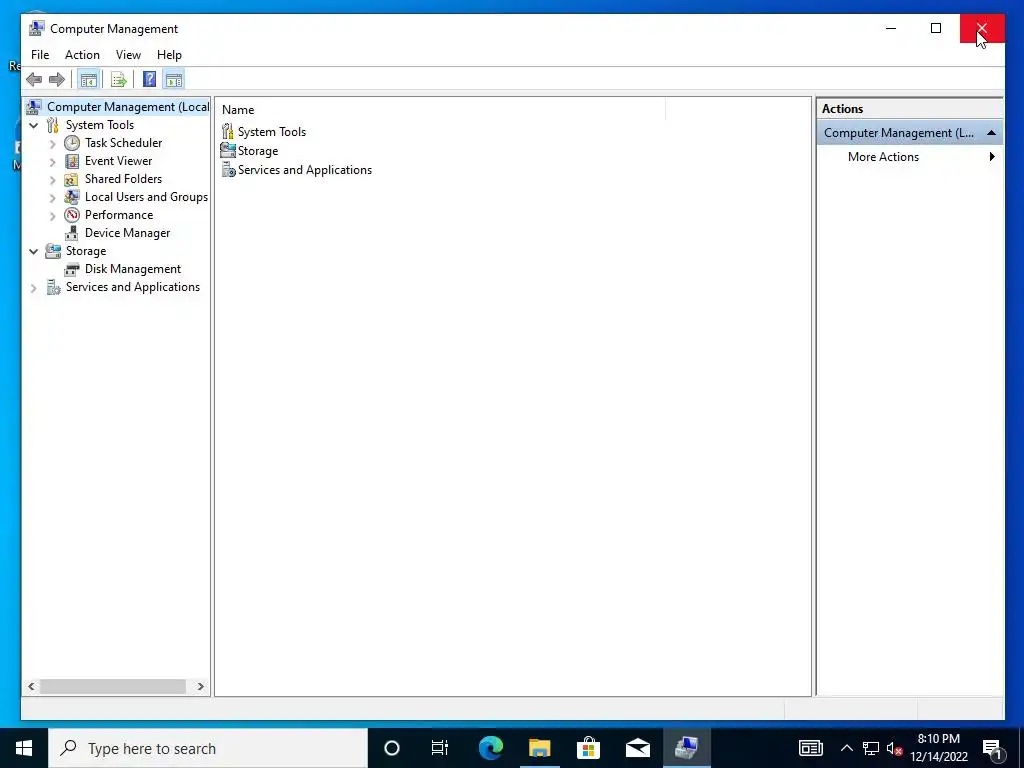Click the taskbar search box

pos(208,748)
